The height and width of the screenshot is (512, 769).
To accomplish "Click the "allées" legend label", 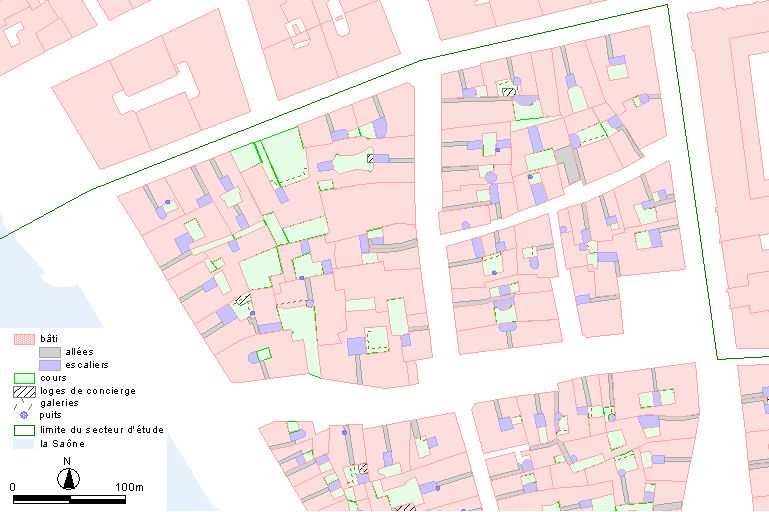I will tap(79, 352).
